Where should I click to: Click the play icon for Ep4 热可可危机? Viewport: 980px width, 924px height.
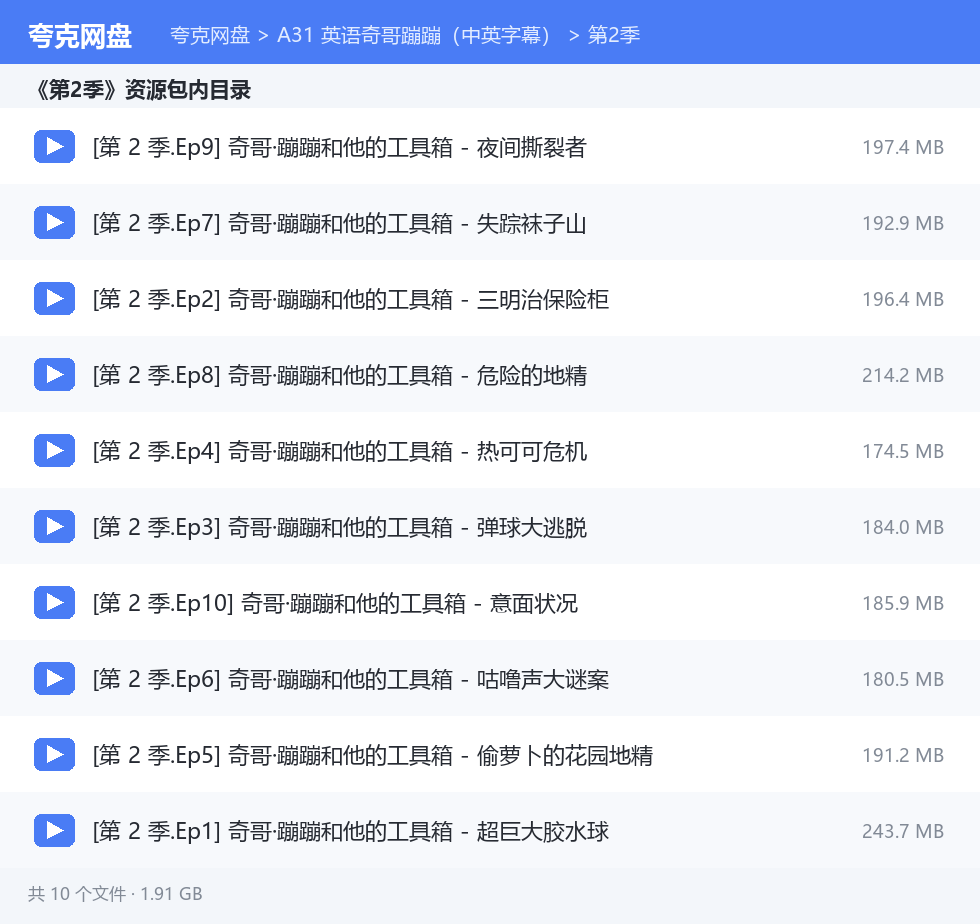(54, 450)
